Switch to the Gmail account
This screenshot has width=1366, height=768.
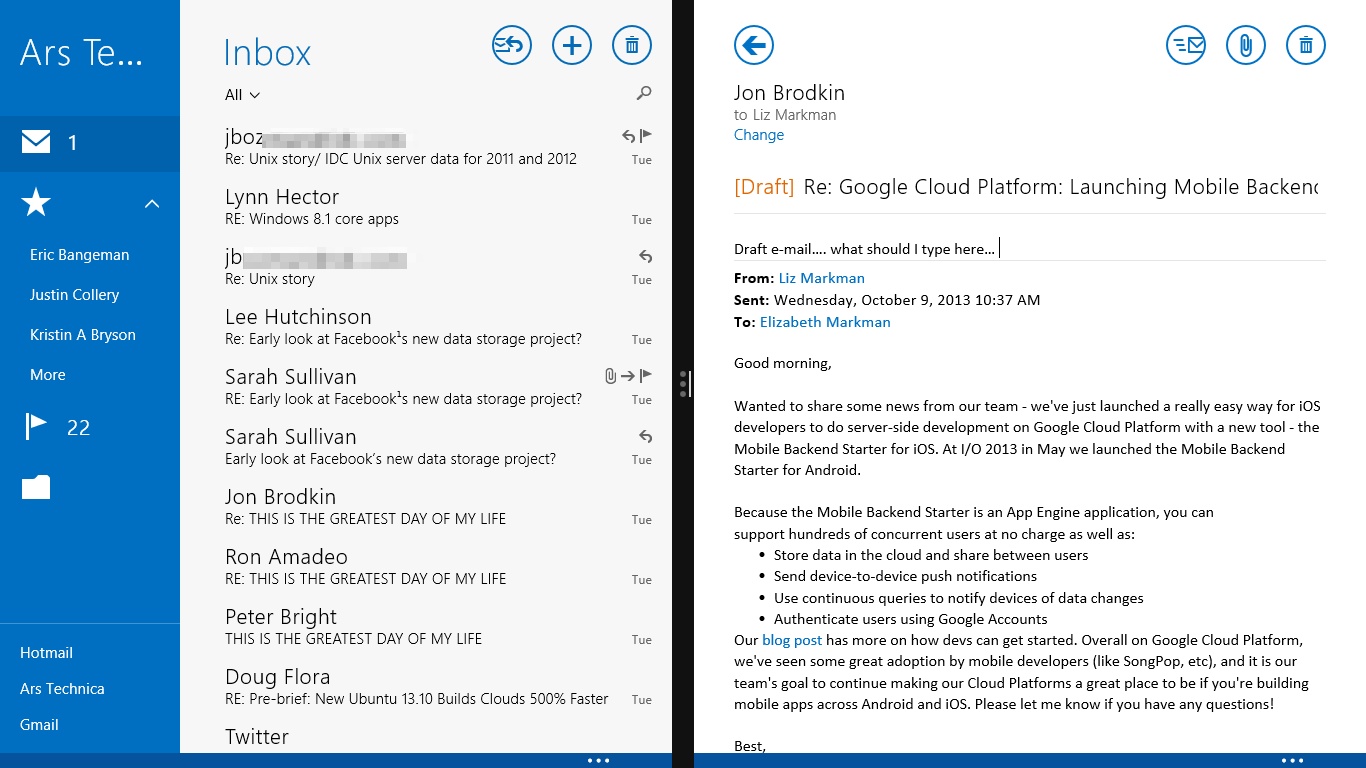(x=39, y=725)
